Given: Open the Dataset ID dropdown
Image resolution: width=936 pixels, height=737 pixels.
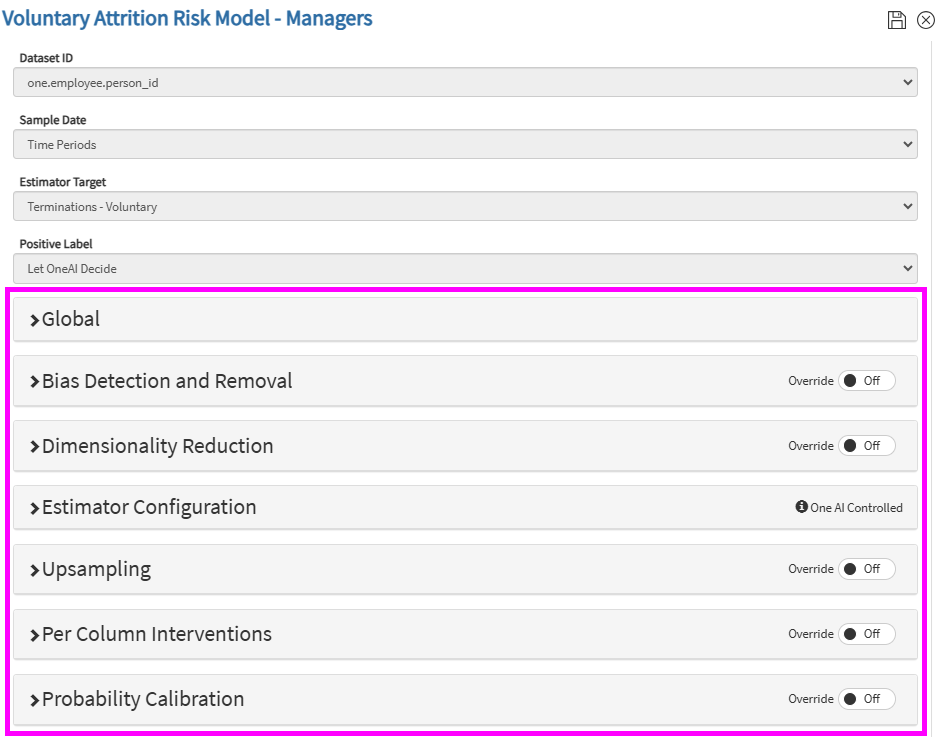Looking at the screenshot, I should 465,83.
